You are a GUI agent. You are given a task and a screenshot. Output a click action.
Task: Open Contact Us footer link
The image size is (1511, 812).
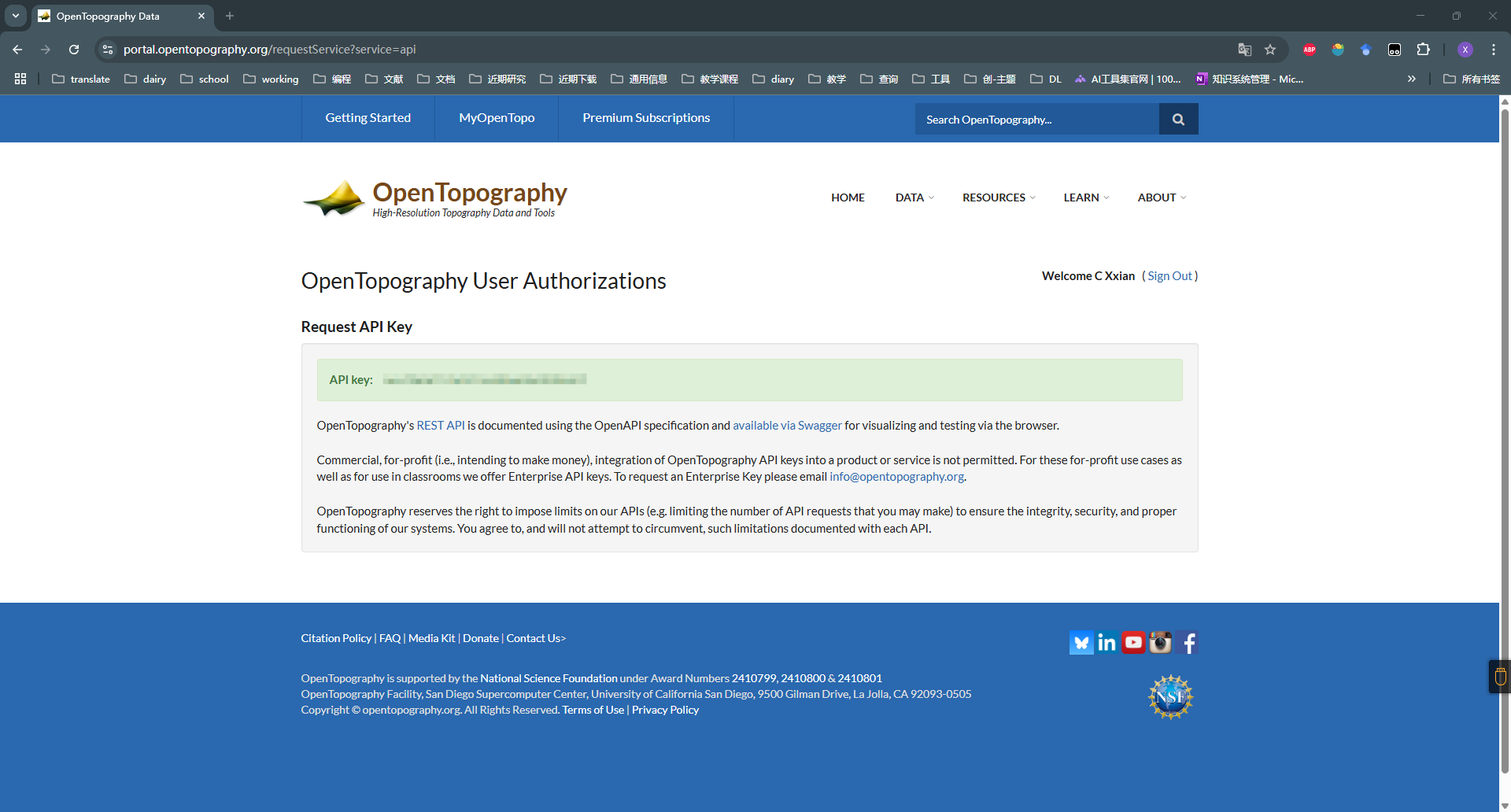point(536,638)
